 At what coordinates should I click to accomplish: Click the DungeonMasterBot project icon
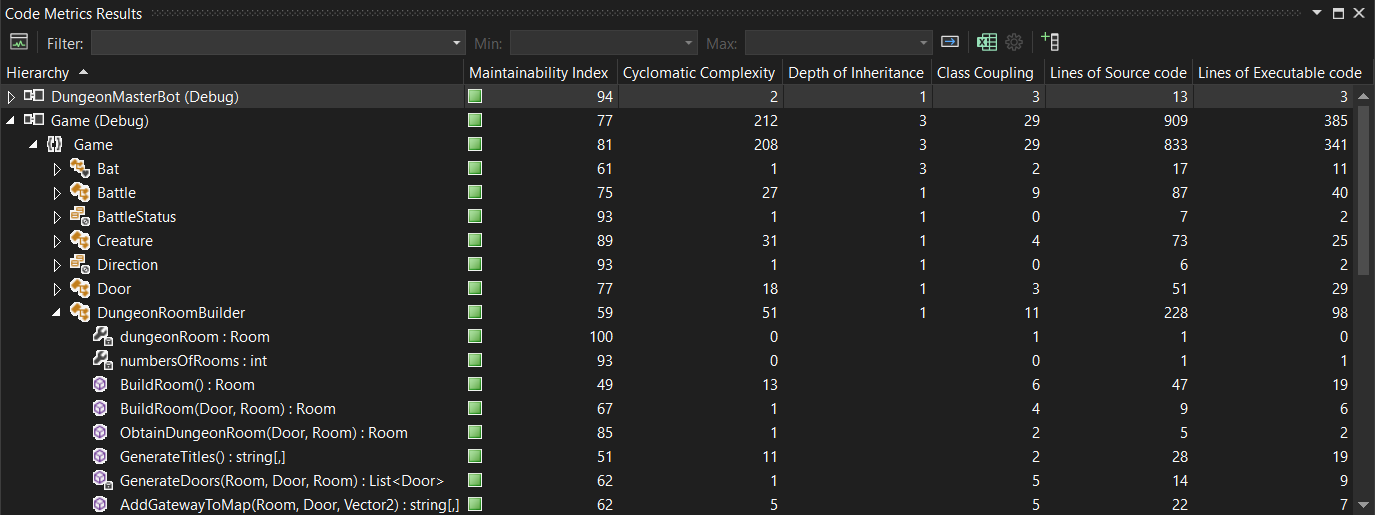coord(35,97)
